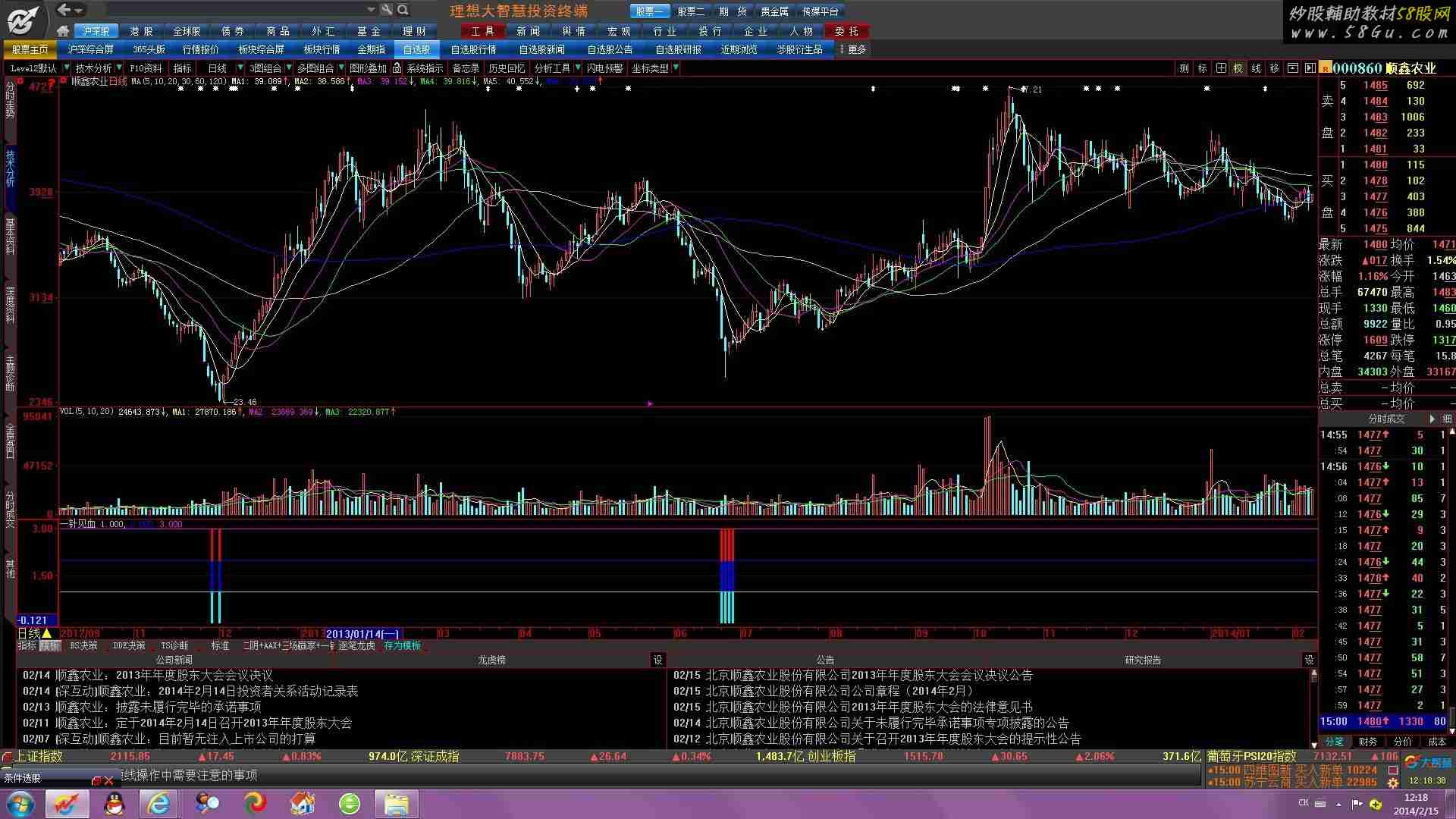
Task: Toggle the 权 rights-adjustment icon
Action: click(1238, 68)
